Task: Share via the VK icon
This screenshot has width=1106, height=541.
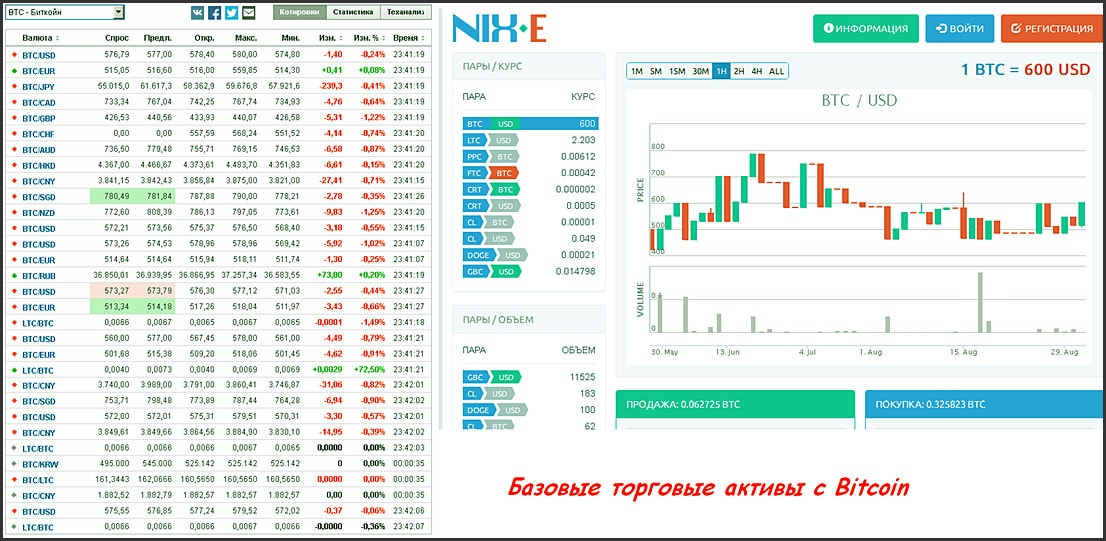Action: point(198,13)
